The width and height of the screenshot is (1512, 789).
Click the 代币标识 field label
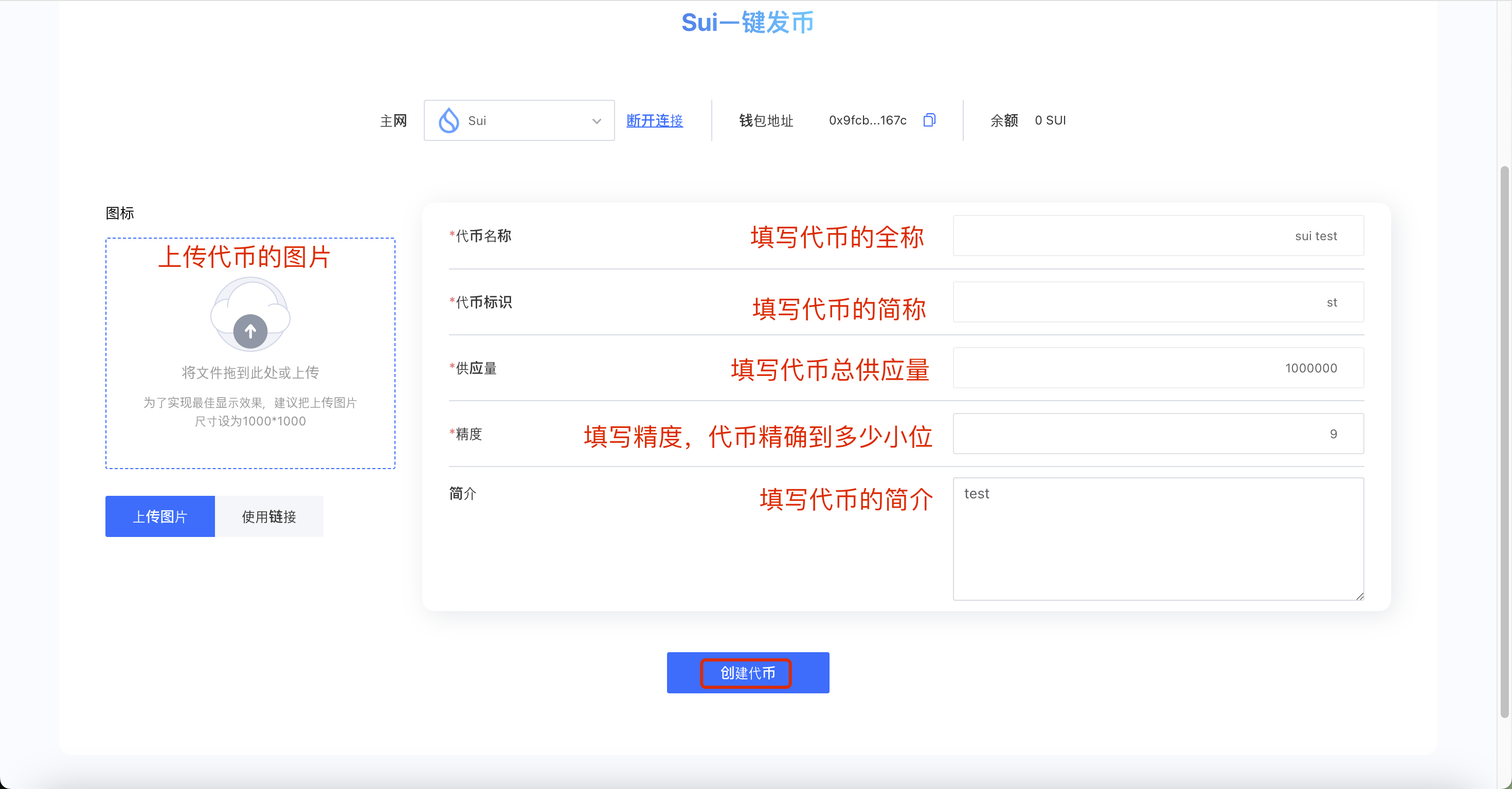480,302
